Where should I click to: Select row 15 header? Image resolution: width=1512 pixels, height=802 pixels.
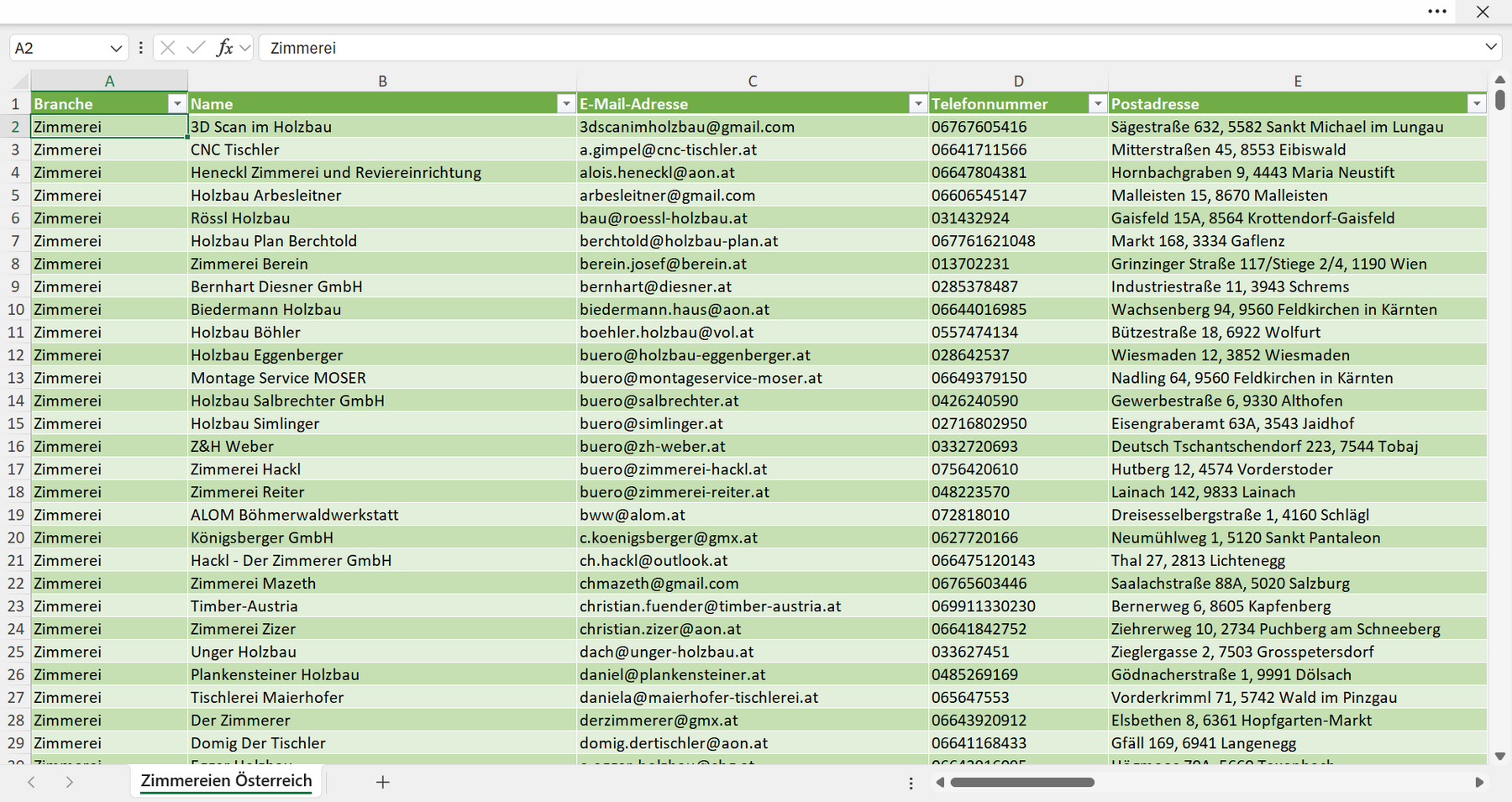point(15,423)
